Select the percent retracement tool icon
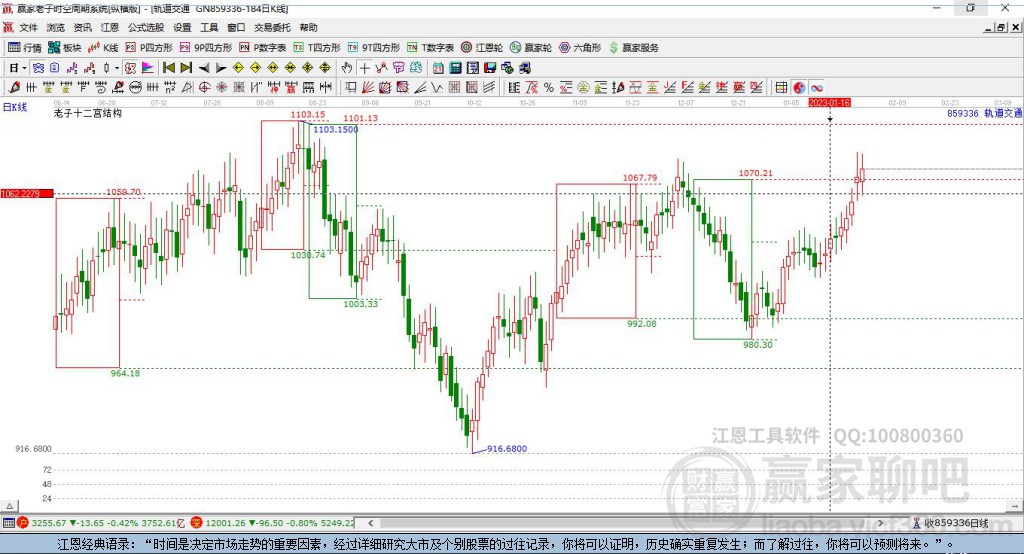This screenshot has height=554, width=1024. pos(549,88)
